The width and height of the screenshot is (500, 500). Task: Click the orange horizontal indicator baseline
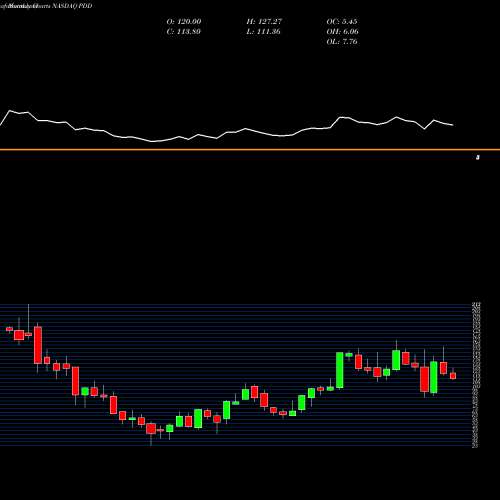(250, 150)
